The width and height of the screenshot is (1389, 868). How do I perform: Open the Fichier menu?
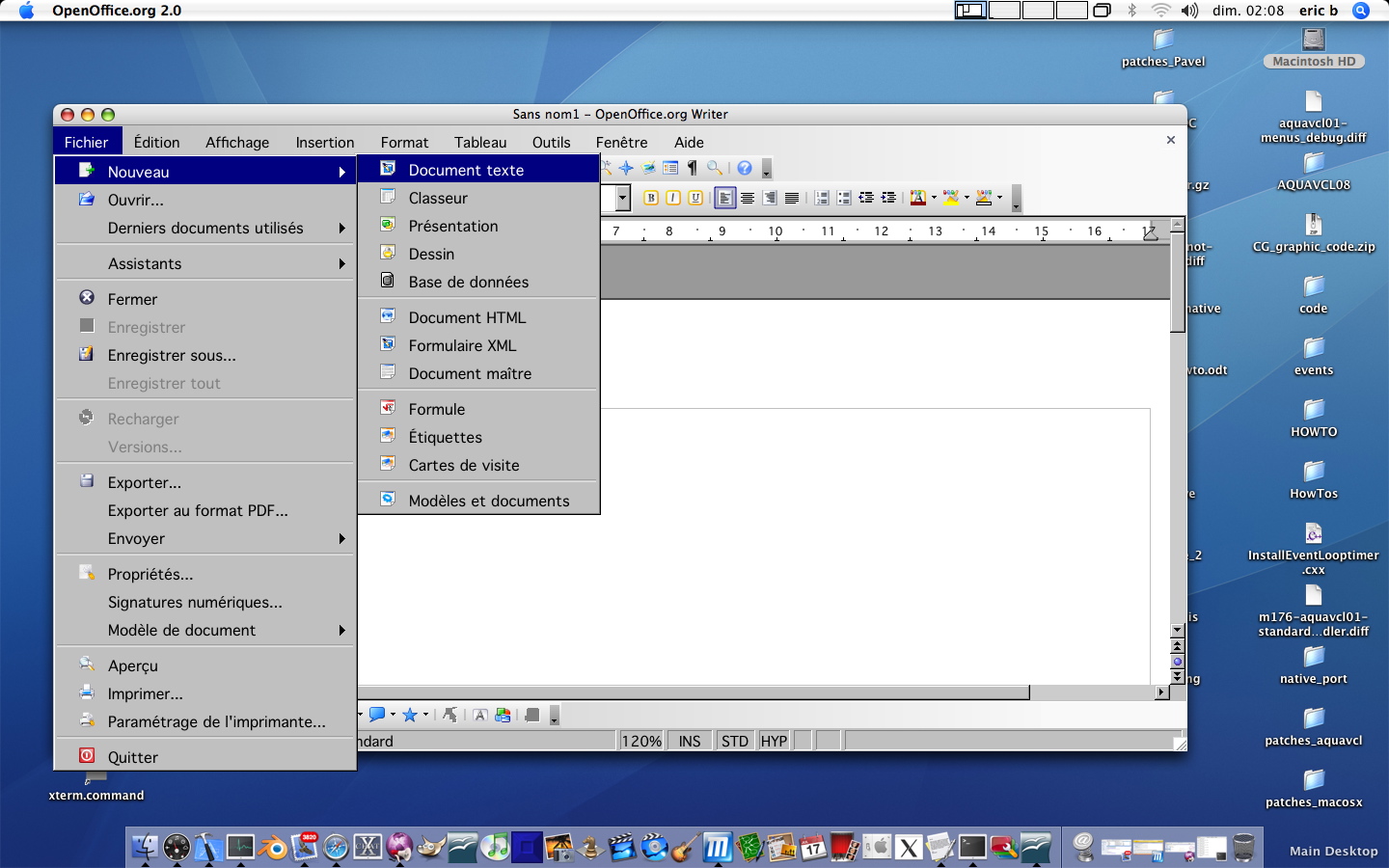tap(86, 142)
